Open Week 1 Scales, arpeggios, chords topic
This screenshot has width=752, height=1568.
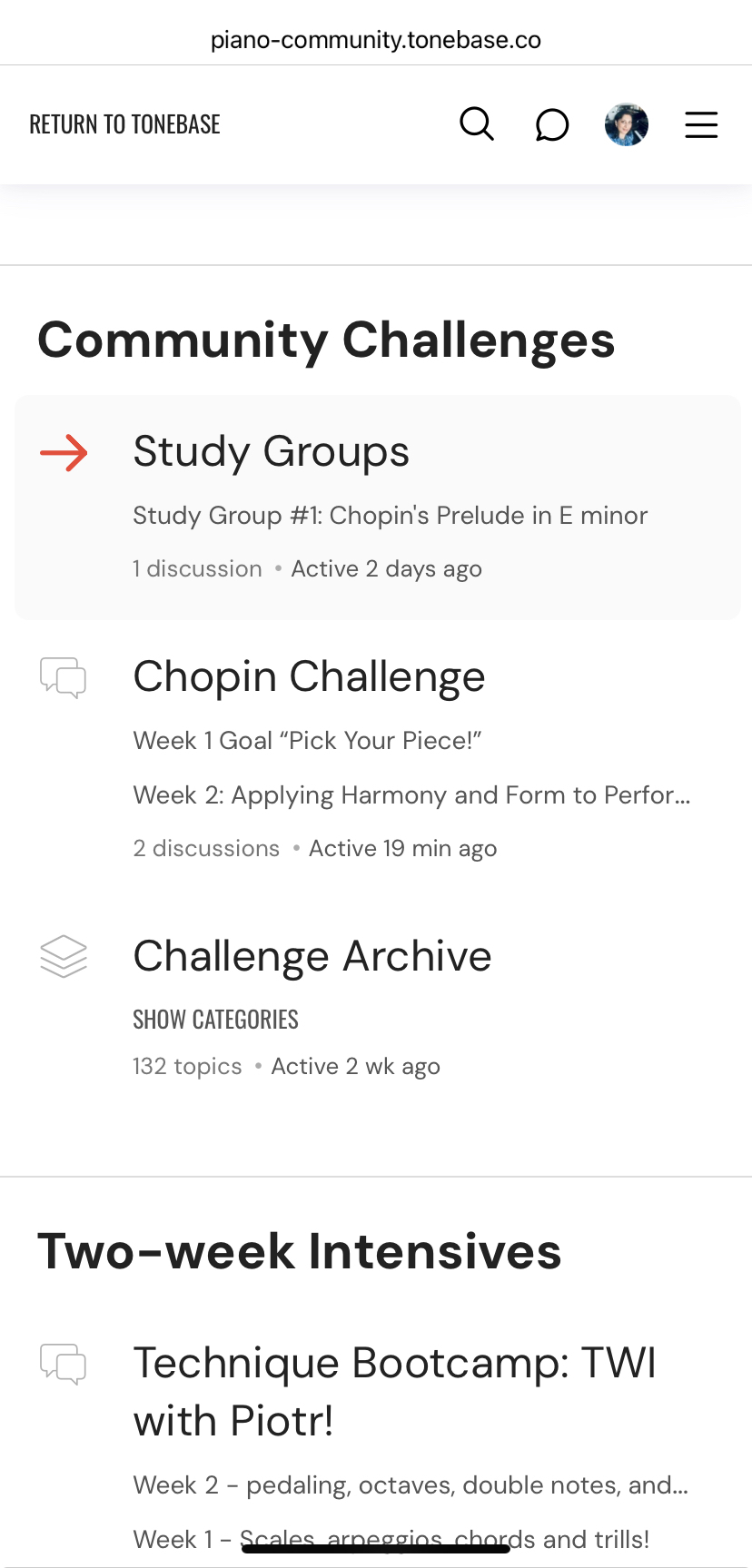pos(391,1539)
